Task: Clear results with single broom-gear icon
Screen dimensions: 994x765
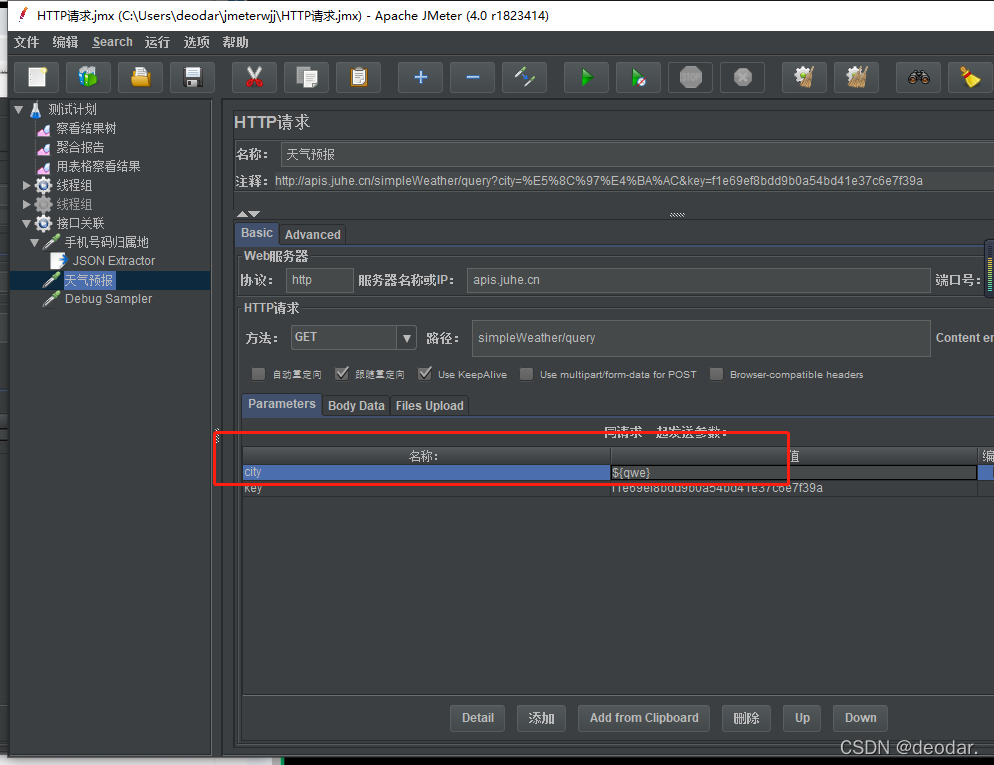Action: point(804,77)
